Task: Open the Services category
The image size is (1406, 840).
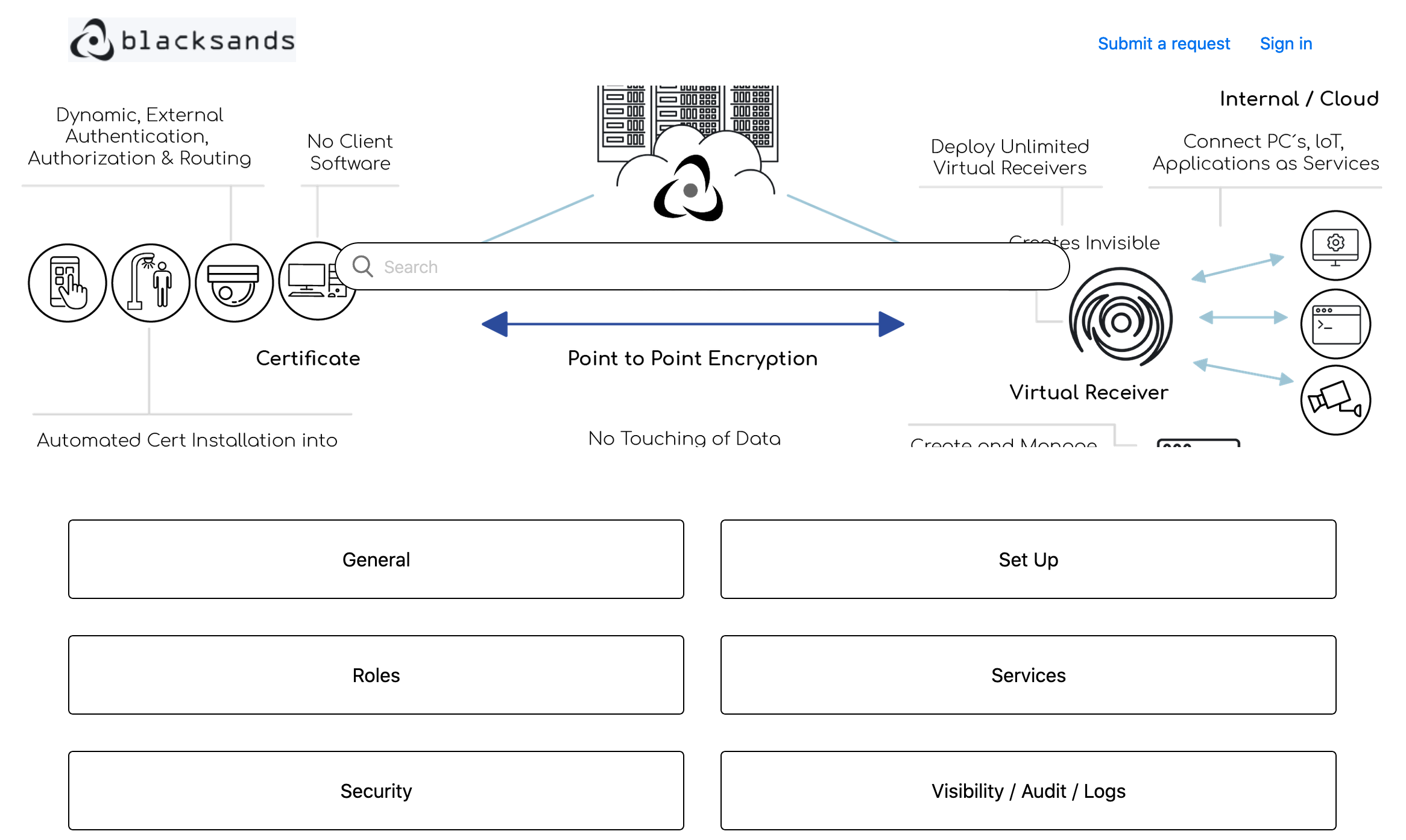Action: coord(1028,675)
